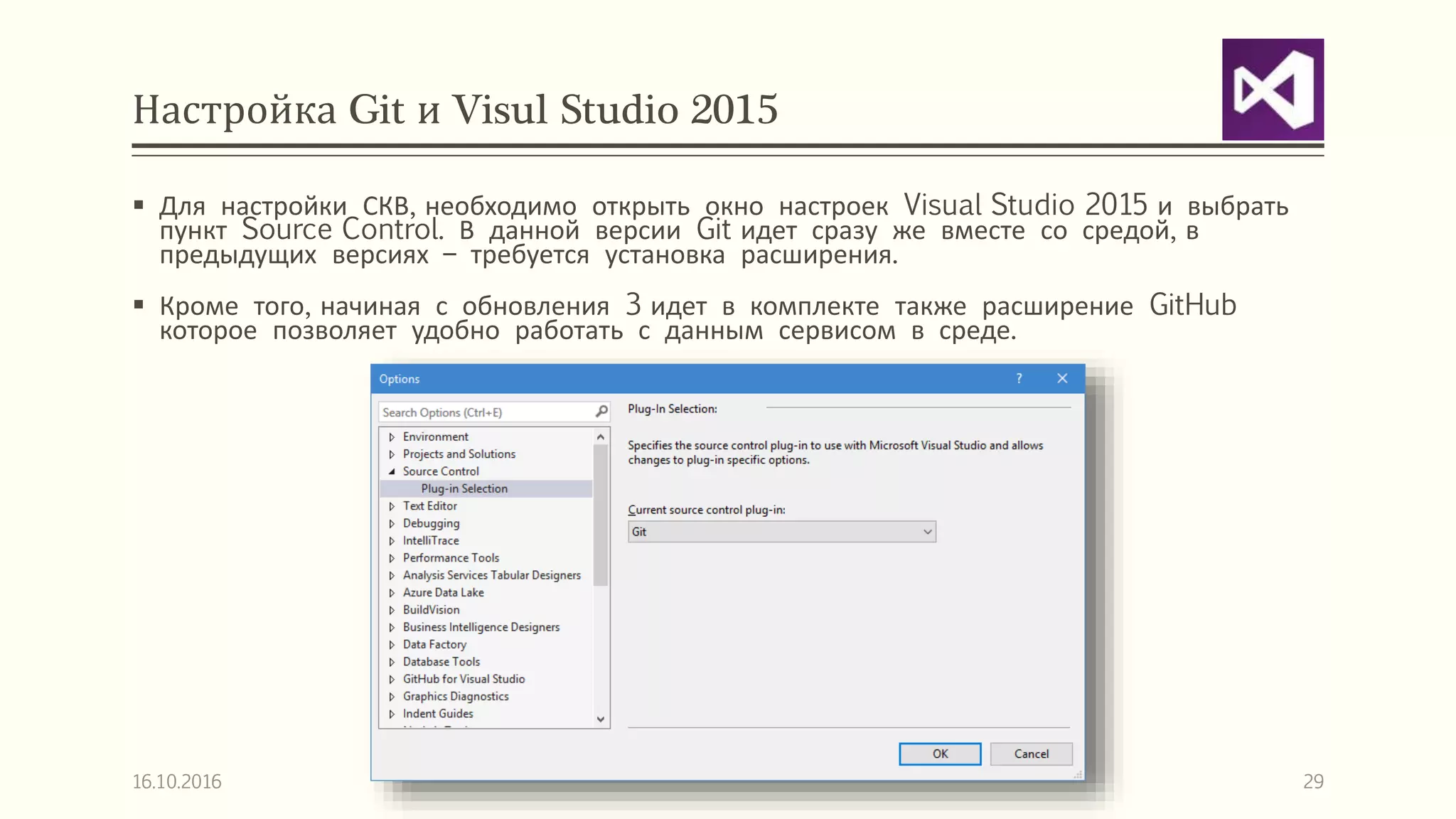1456x819 pixels.
Task: Click the 'Plug-In Selection:' heading text
Action: pos(672,409)
